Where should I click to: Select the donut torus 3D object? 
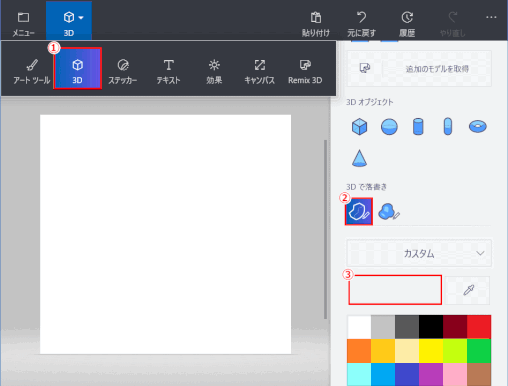point(478,127)
